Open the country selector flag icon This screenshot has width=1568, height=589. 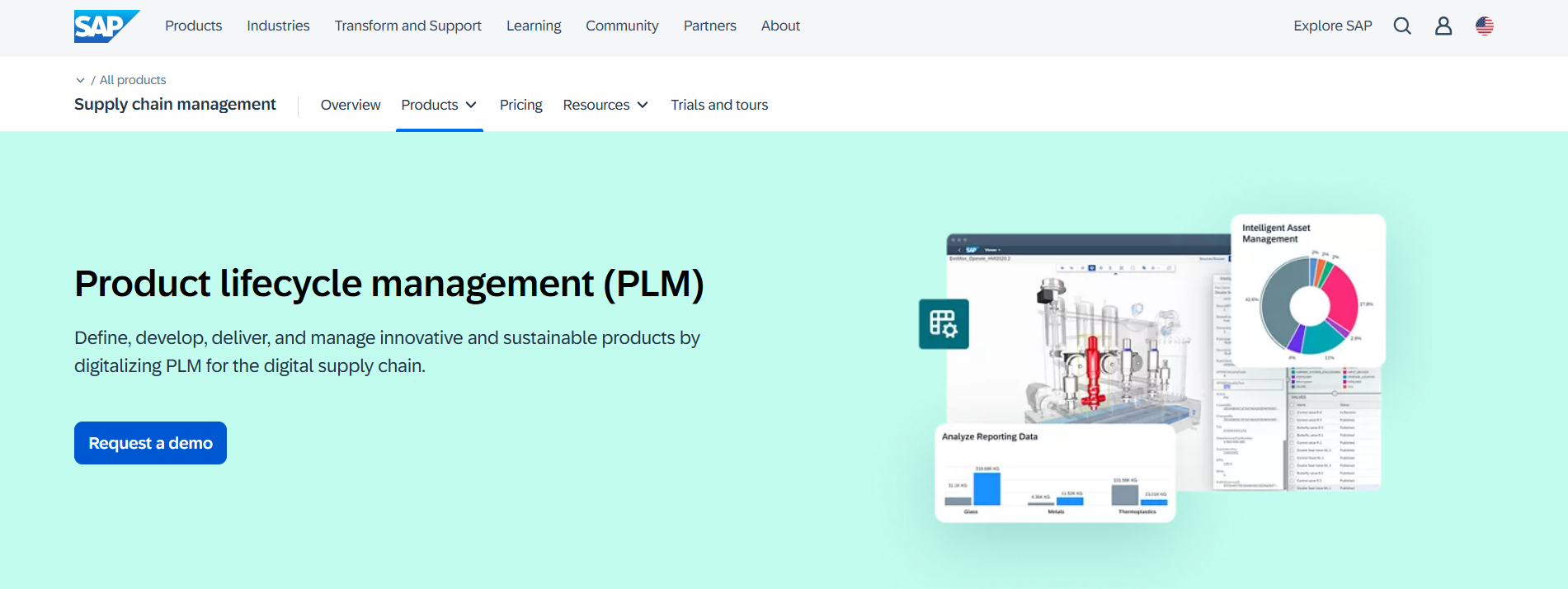coord(1484,26)
